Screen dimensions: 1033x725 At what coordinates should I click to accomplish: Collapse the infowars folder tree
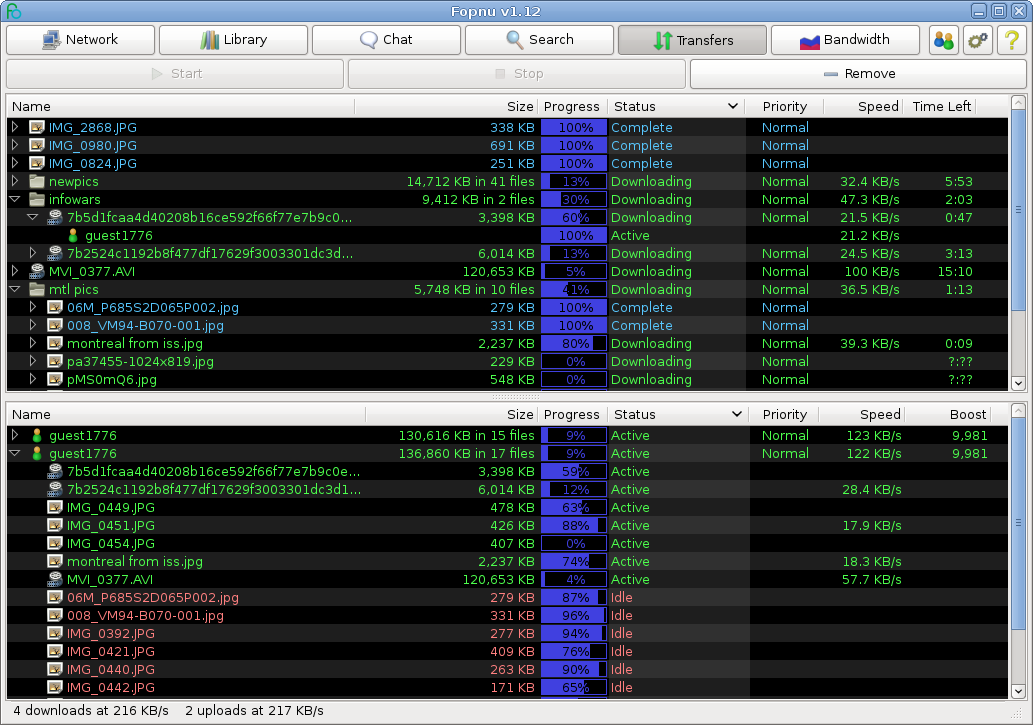click(15, 200)
